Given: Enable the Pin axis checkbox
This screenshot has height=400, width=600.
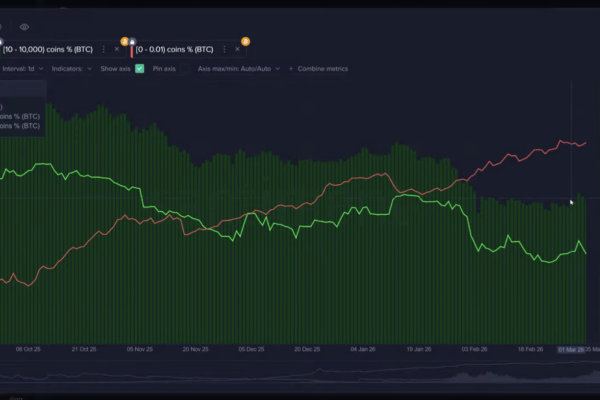Looking at the screenshot, I should click(184, 69).
